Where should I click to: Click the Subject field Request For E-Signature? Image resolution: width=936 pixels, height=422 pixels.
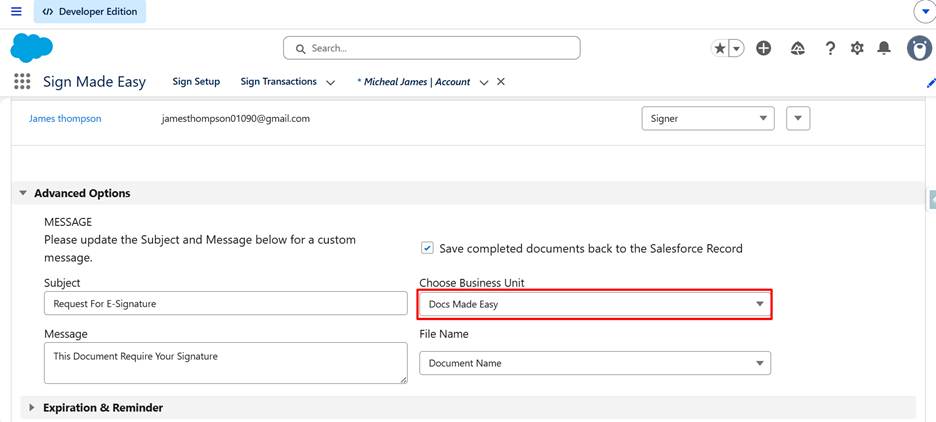(226, 303)
